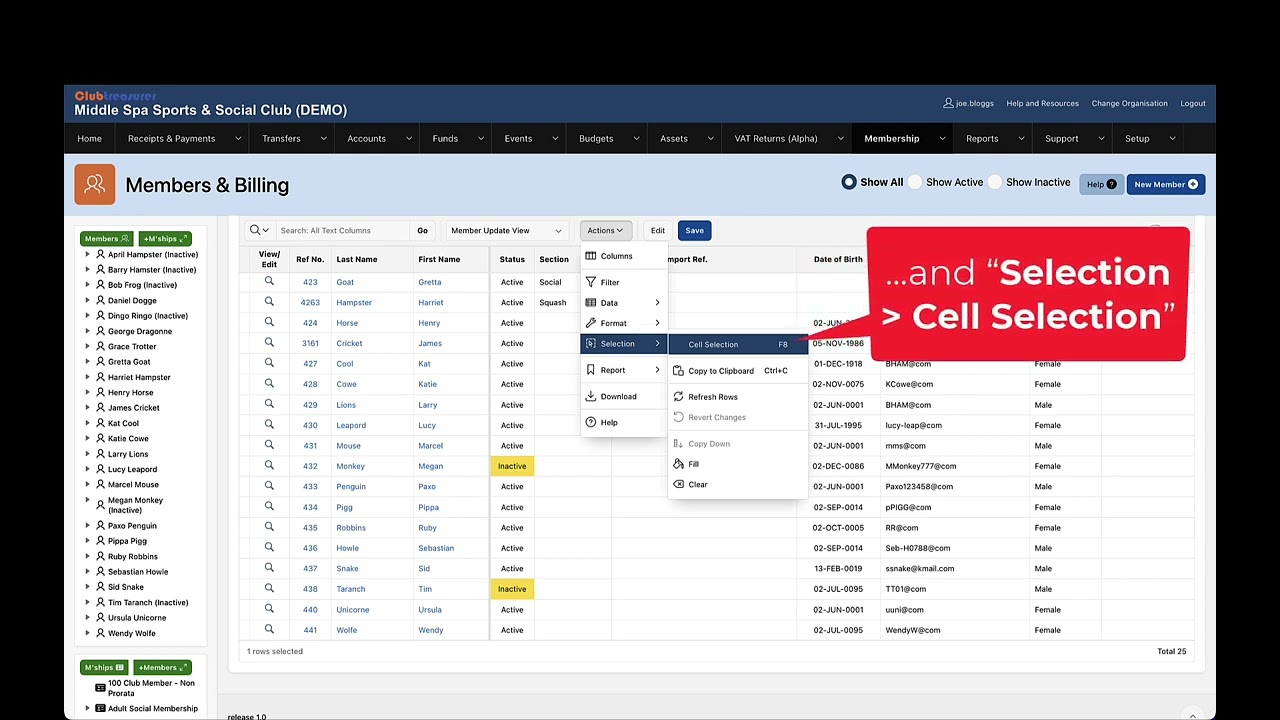This screenshot has width=1280, height=720.
Task: Open view/edit magnifier for Monkey row
Action: point(269,466)
